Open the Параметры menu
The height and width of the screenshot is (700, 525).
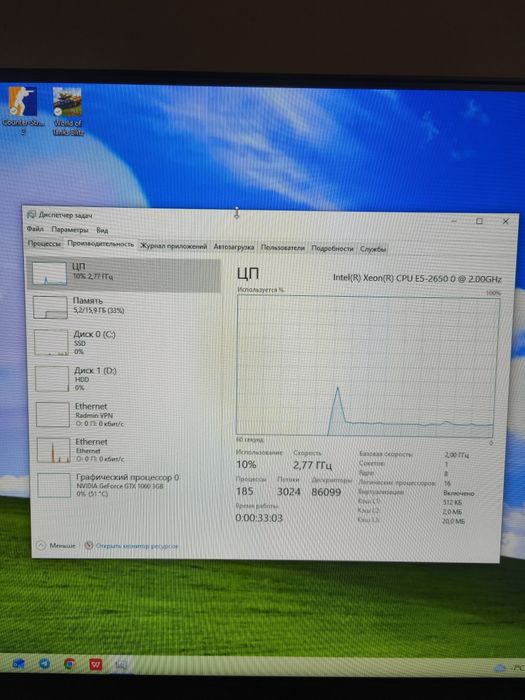(x=70, y=229)
